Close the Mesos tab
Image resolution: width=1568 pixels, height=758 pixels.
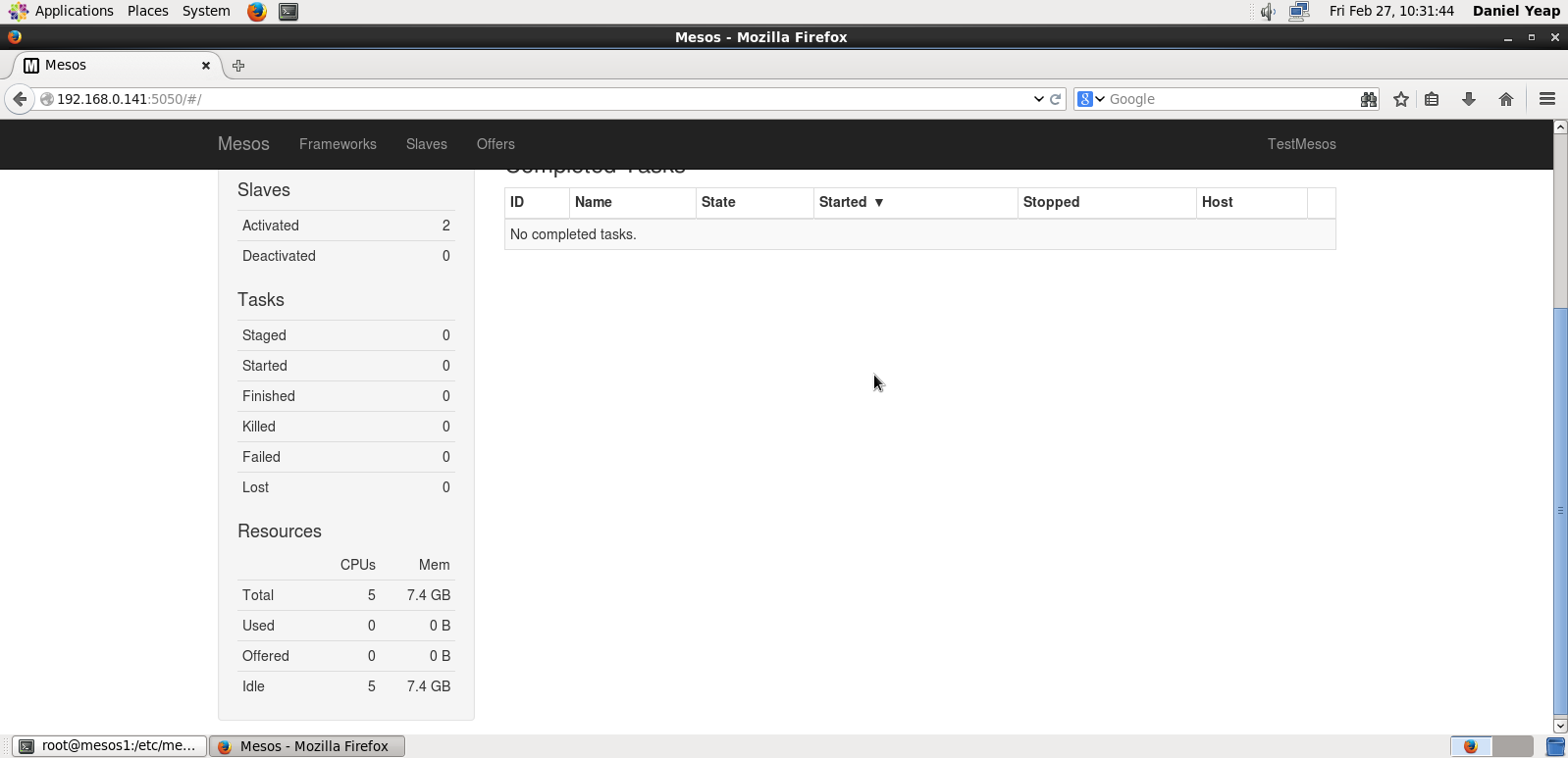coord(206,66)
